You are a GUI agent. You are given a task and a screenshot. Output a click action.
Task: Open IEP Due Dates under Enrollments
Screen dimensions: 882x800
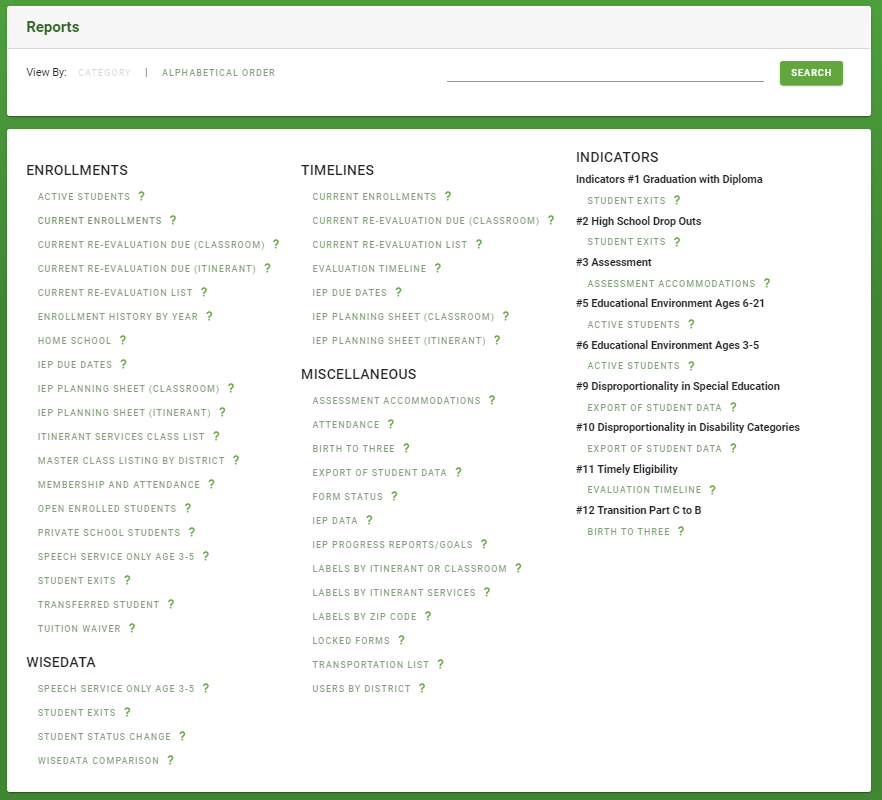[x=75, y=365]
